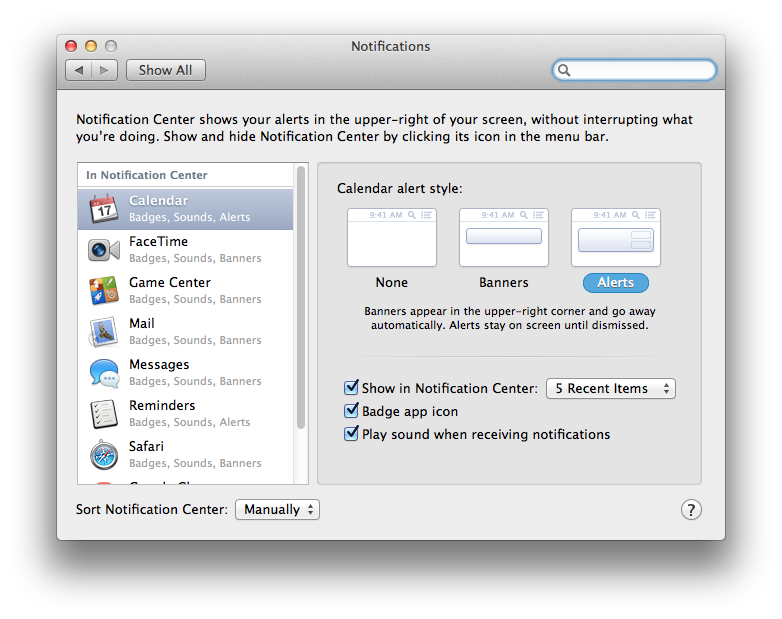Select the None alert style thumbnail
This screenshot has width=782, height=619.
point(391,237)
